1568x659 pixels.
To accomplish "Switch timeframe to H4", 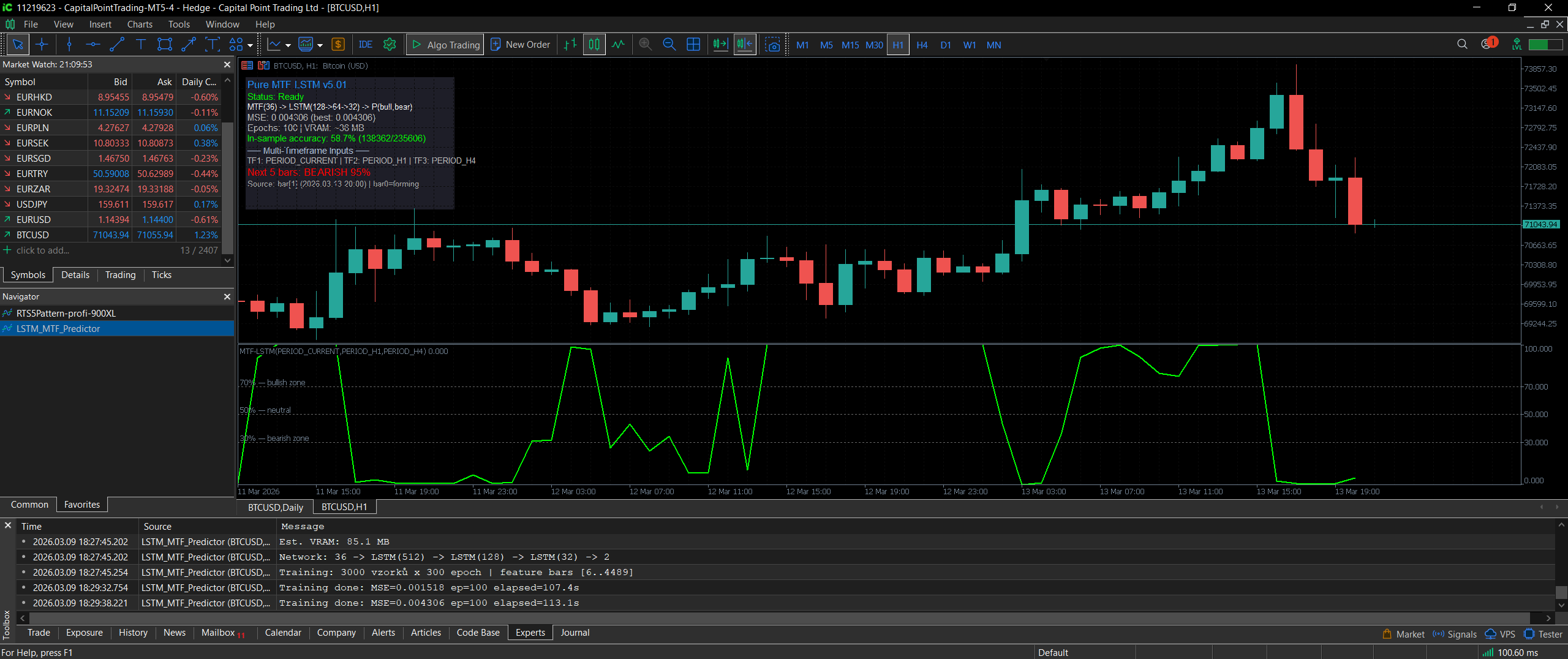I will tap(922, 44).
